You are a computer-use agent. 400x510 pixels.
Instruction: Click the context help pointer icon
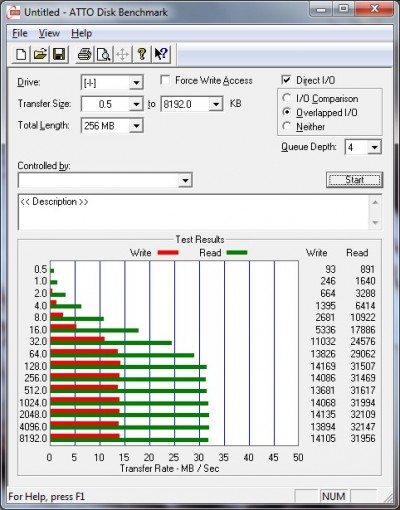tap(161, 54)
